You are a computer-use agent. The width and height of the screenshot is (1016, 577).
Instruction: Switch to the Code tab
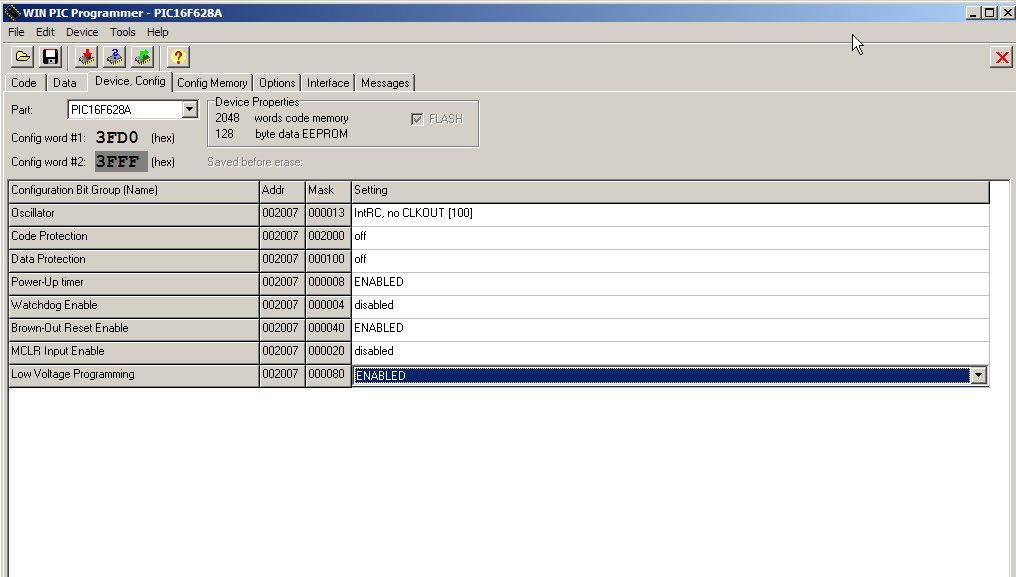pos(24,83)
